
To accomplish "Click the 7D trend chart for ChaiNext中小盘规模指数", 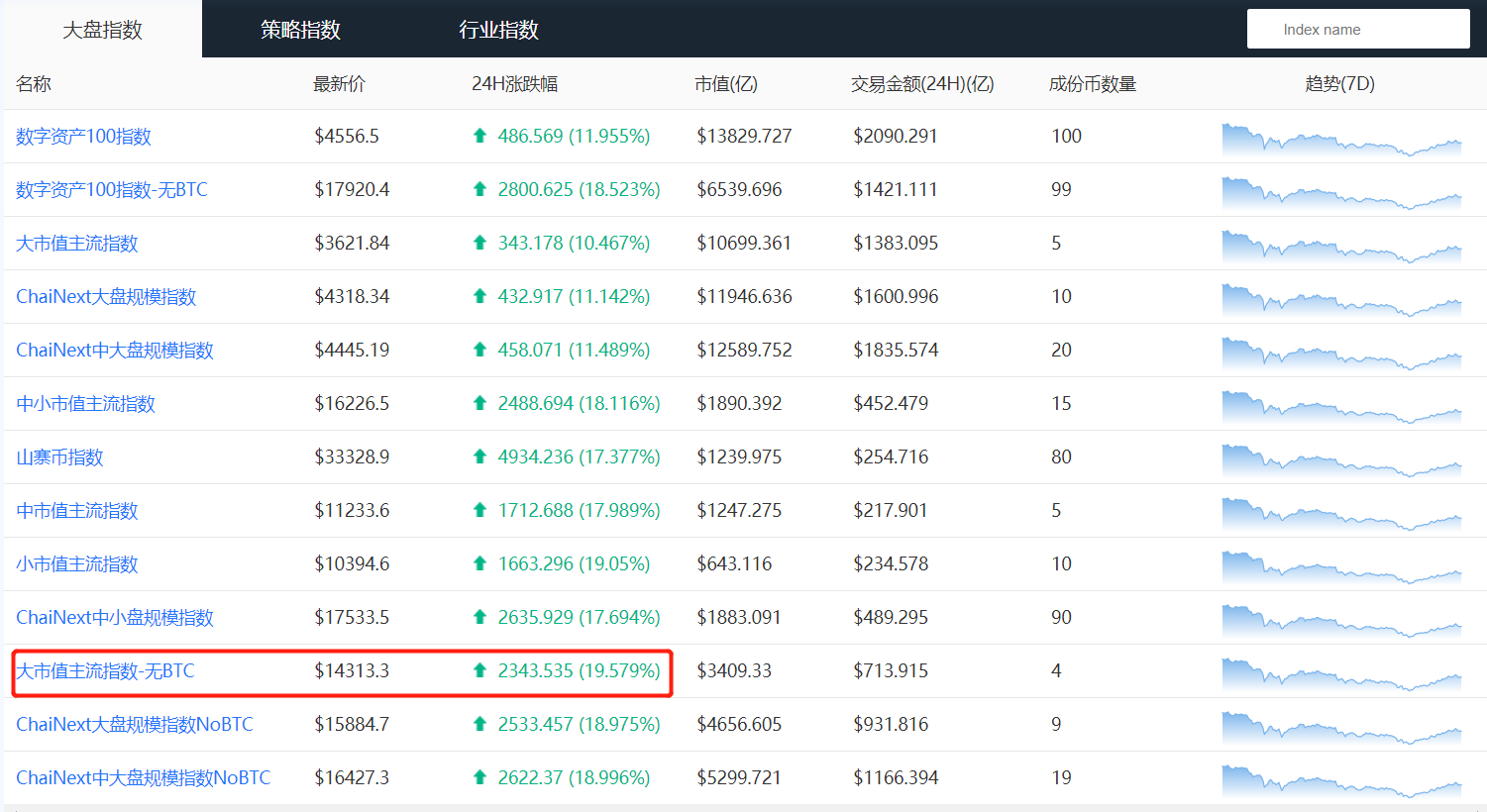I will pos(1341,621).
